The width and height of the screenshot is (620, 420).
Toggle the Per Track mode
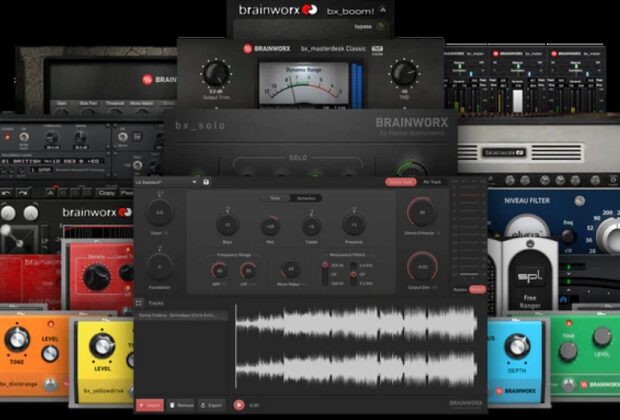click(x=433, y=182)
